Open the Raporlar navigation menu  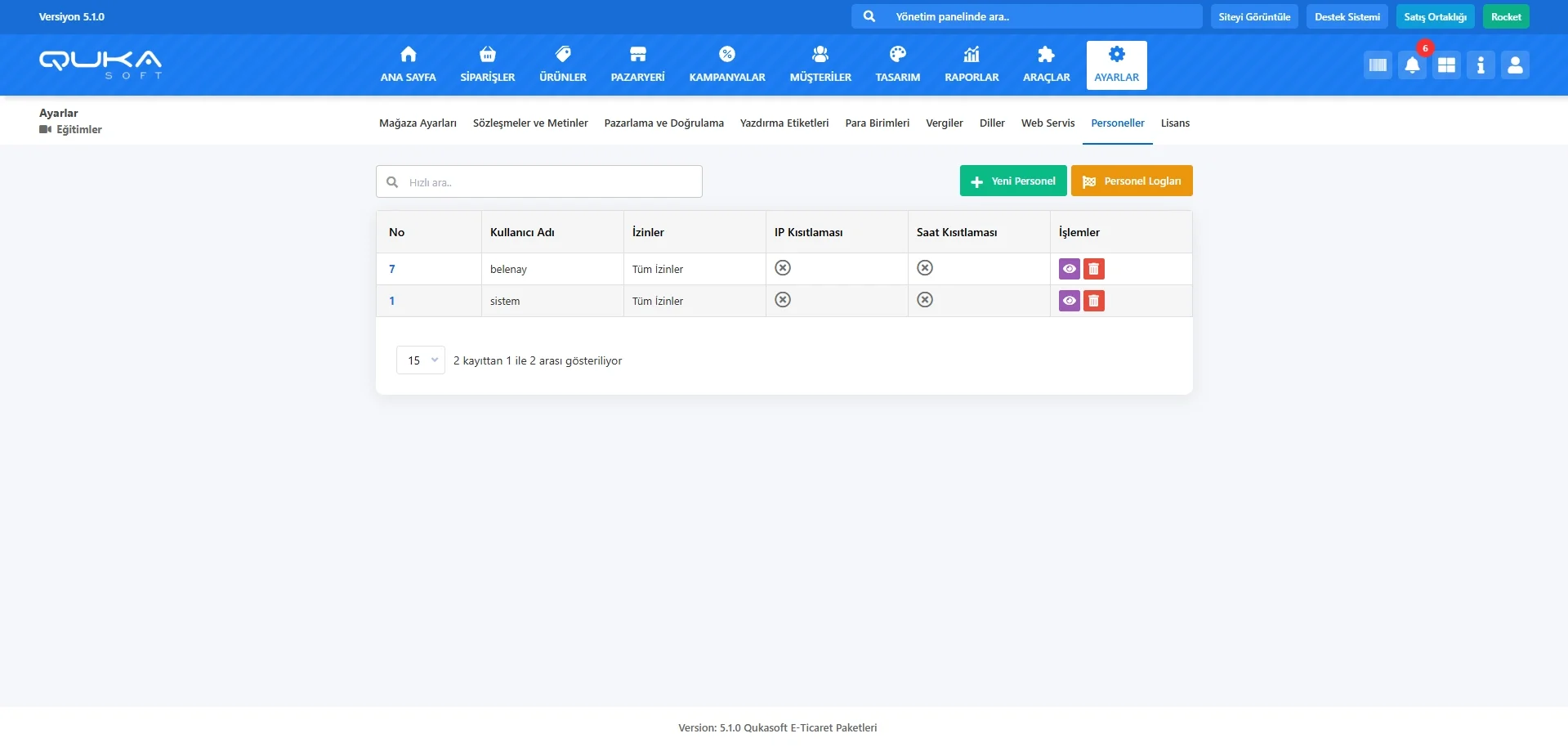(972, 65)
